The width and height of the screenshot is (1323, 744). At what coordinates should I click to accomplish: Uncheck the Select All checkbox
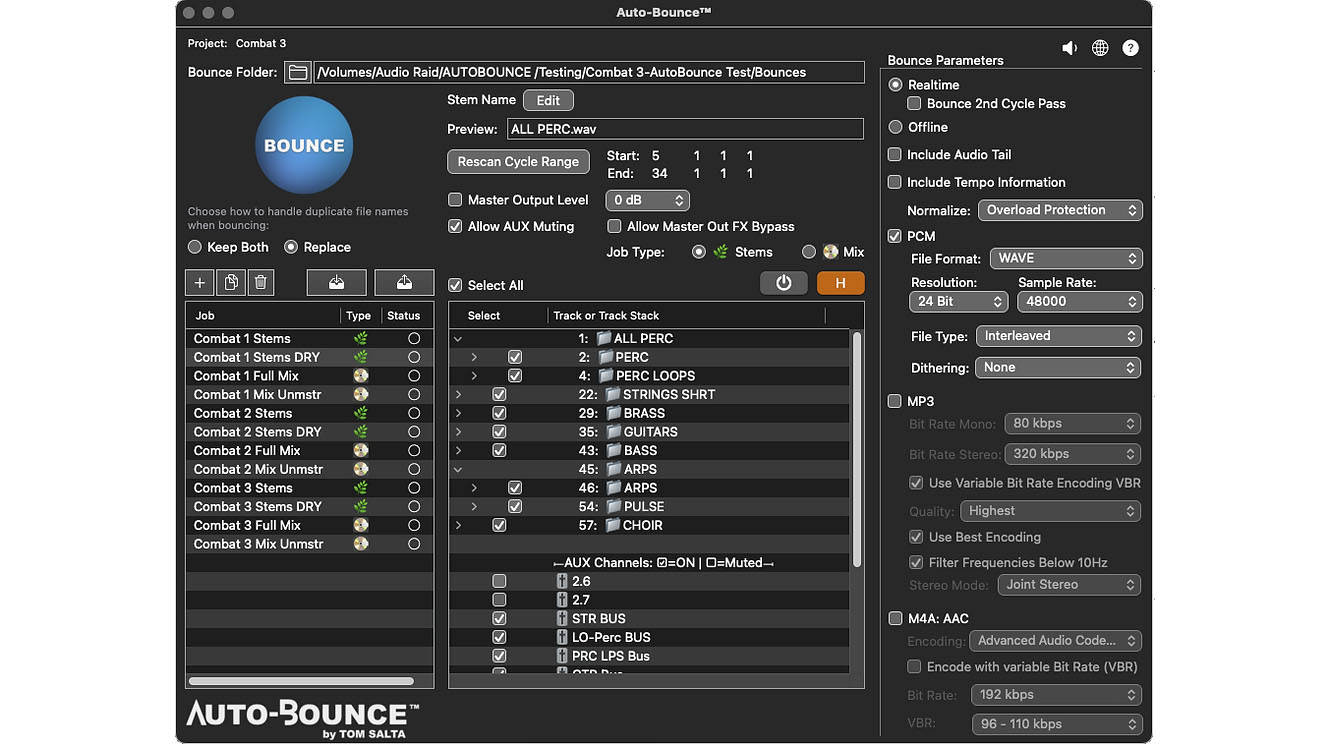[455, 285]
